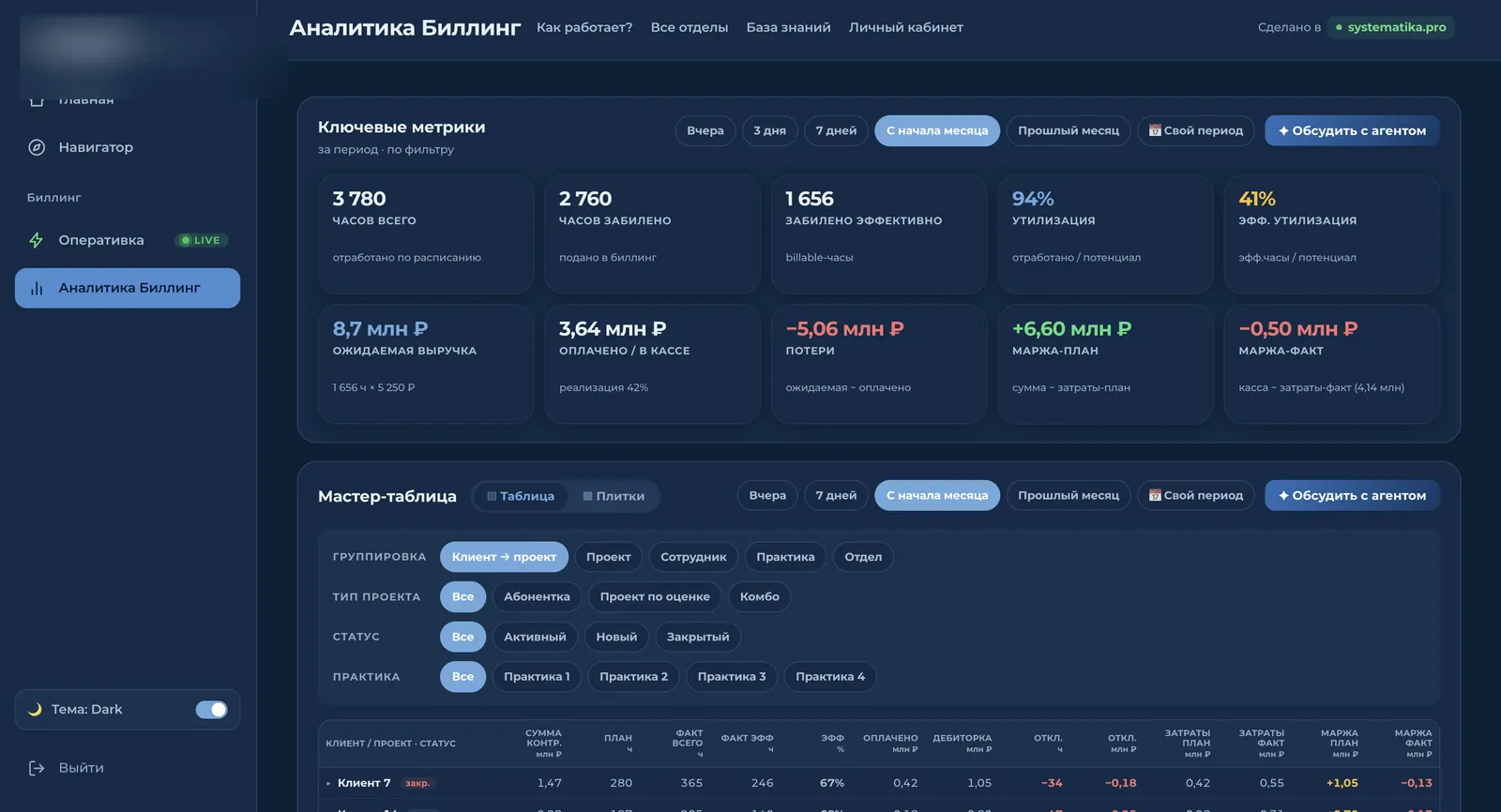Toggle the Dark theme switch
The image size is (1501, 812).
point(212,710)
